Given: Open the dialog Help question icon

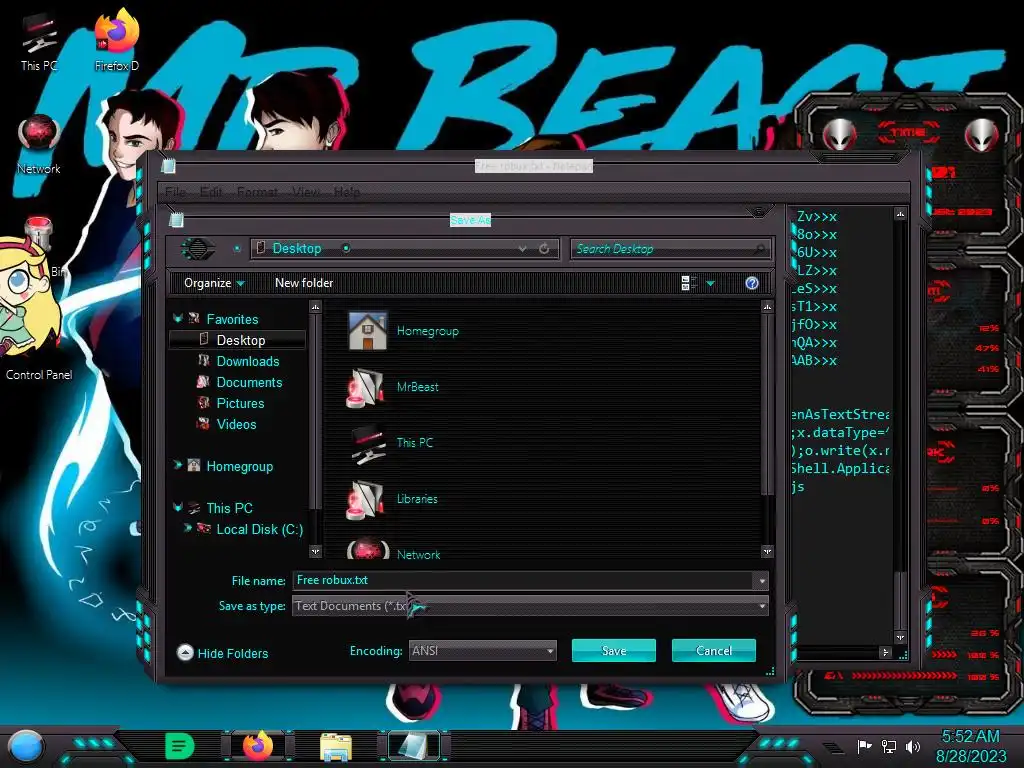Looking at the screenshot, I should (x=752, y=283).
